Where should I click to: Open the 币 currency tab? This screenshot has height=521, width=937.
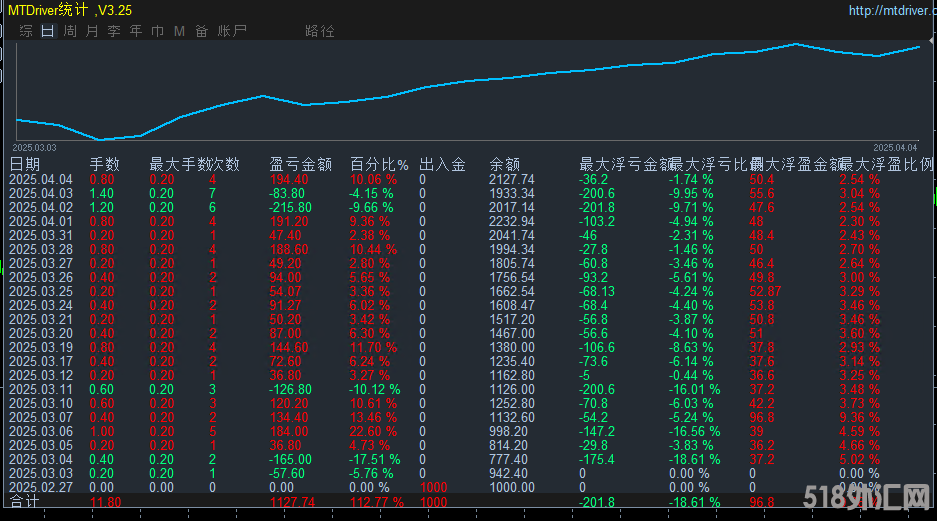158,31
